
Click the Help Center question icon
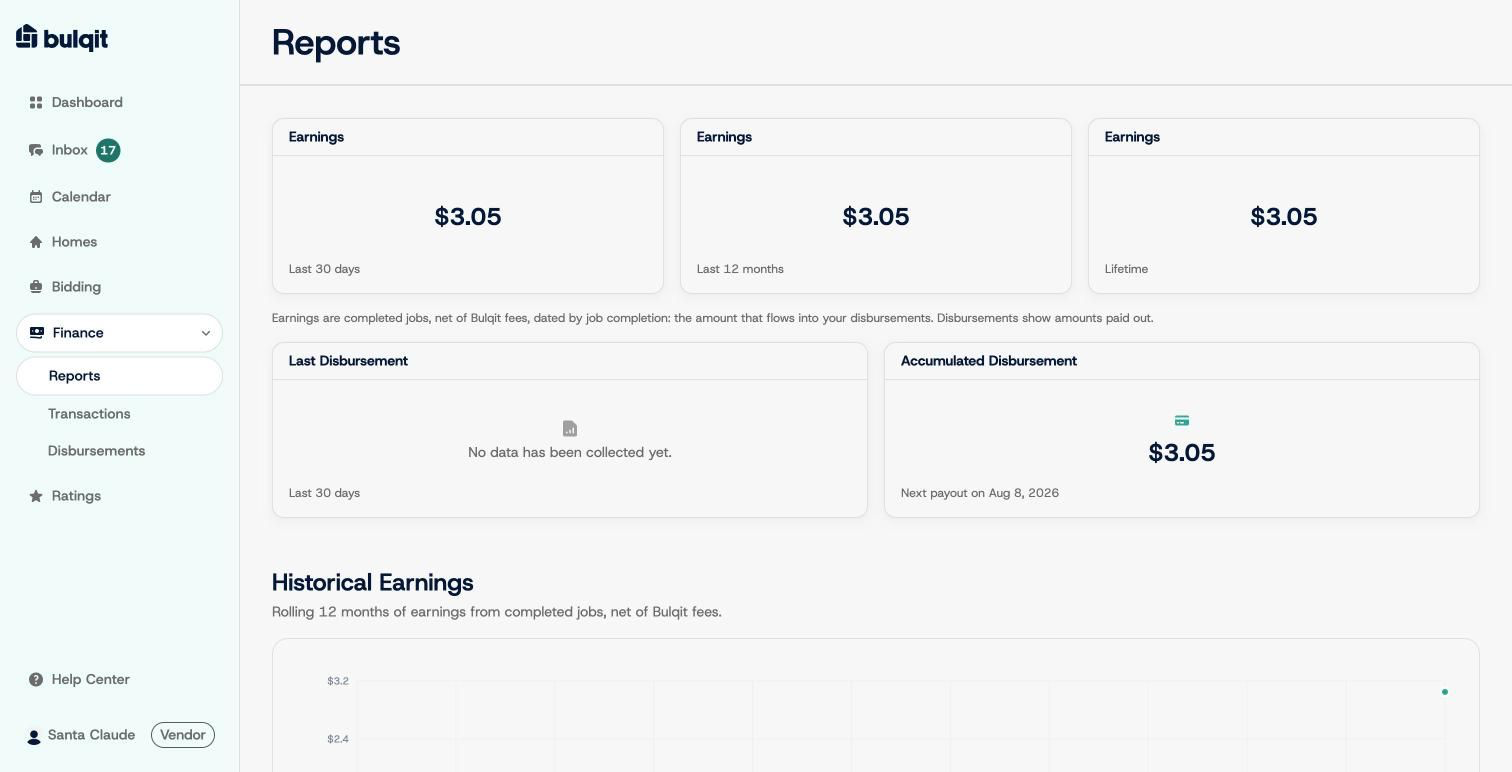[x=36, y=680]
